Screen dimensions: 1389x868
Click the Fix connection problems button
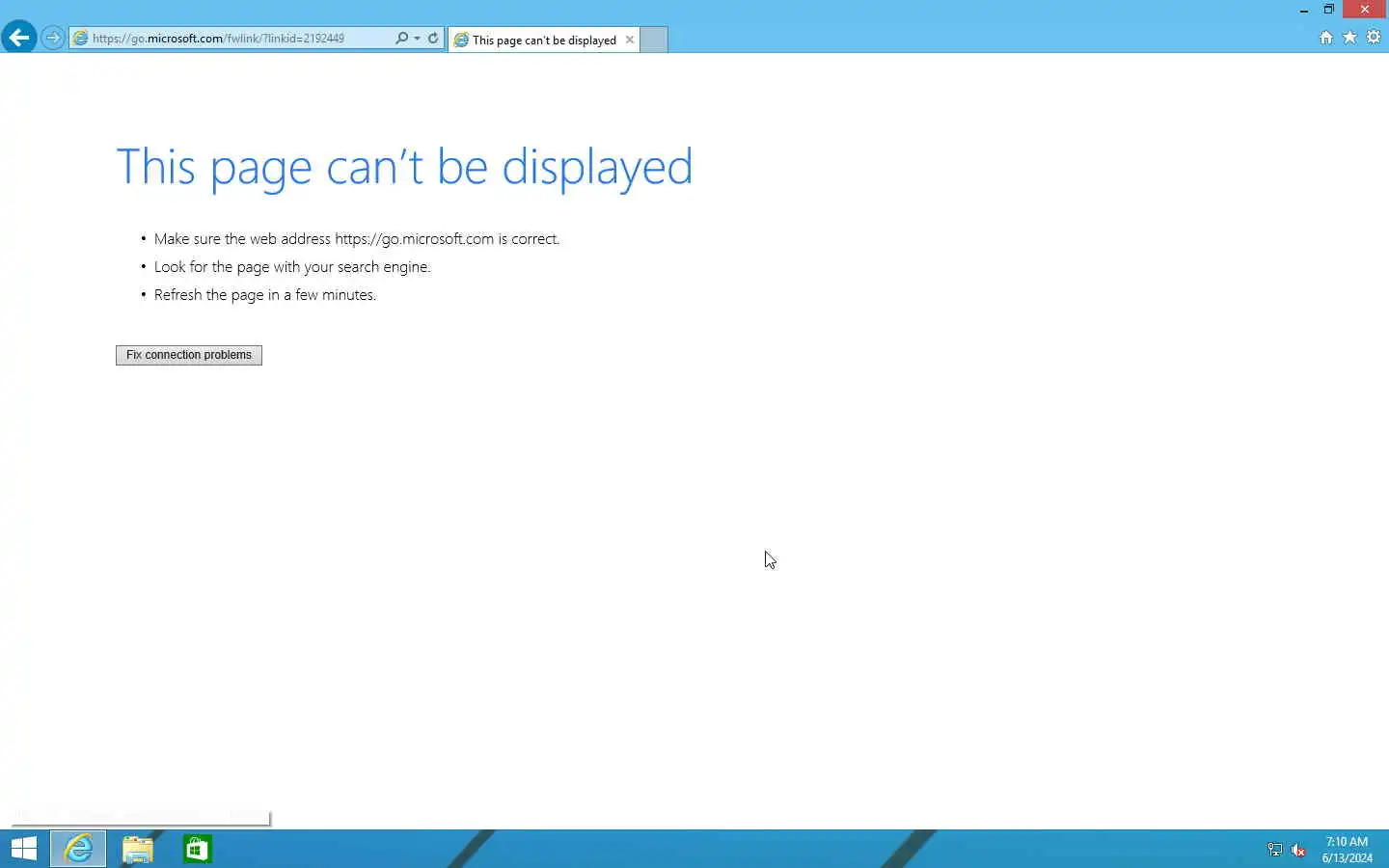click(189, 355)
